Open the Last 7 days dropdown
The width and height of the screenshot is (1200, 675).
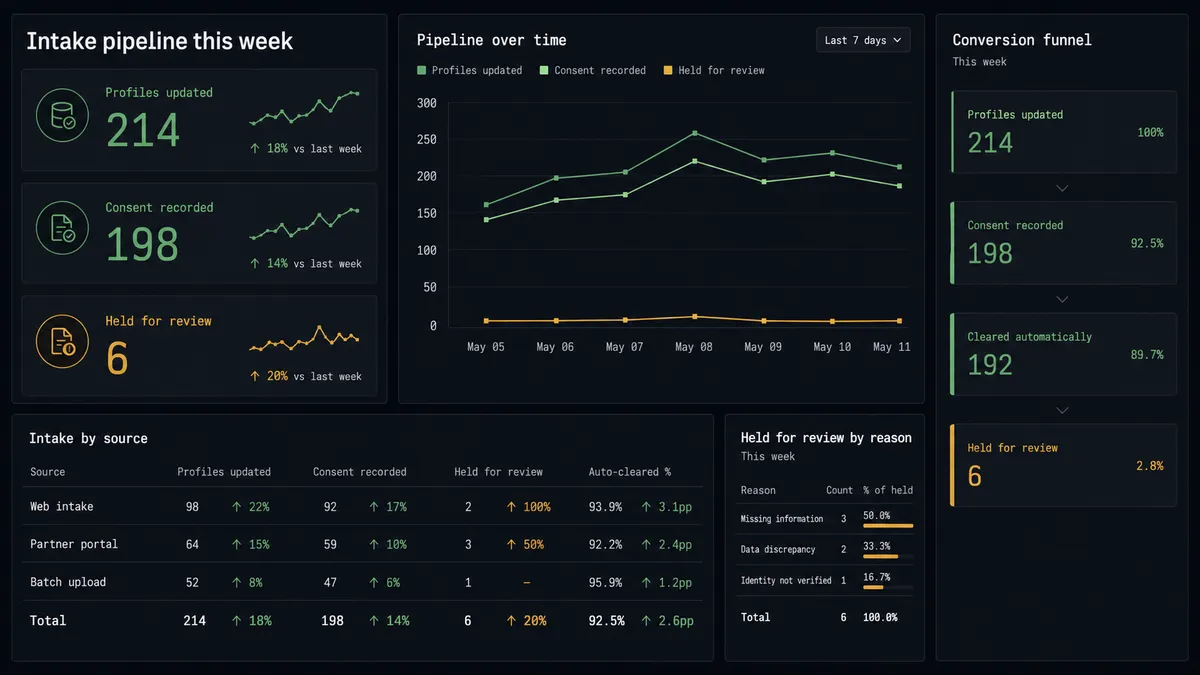863,40
